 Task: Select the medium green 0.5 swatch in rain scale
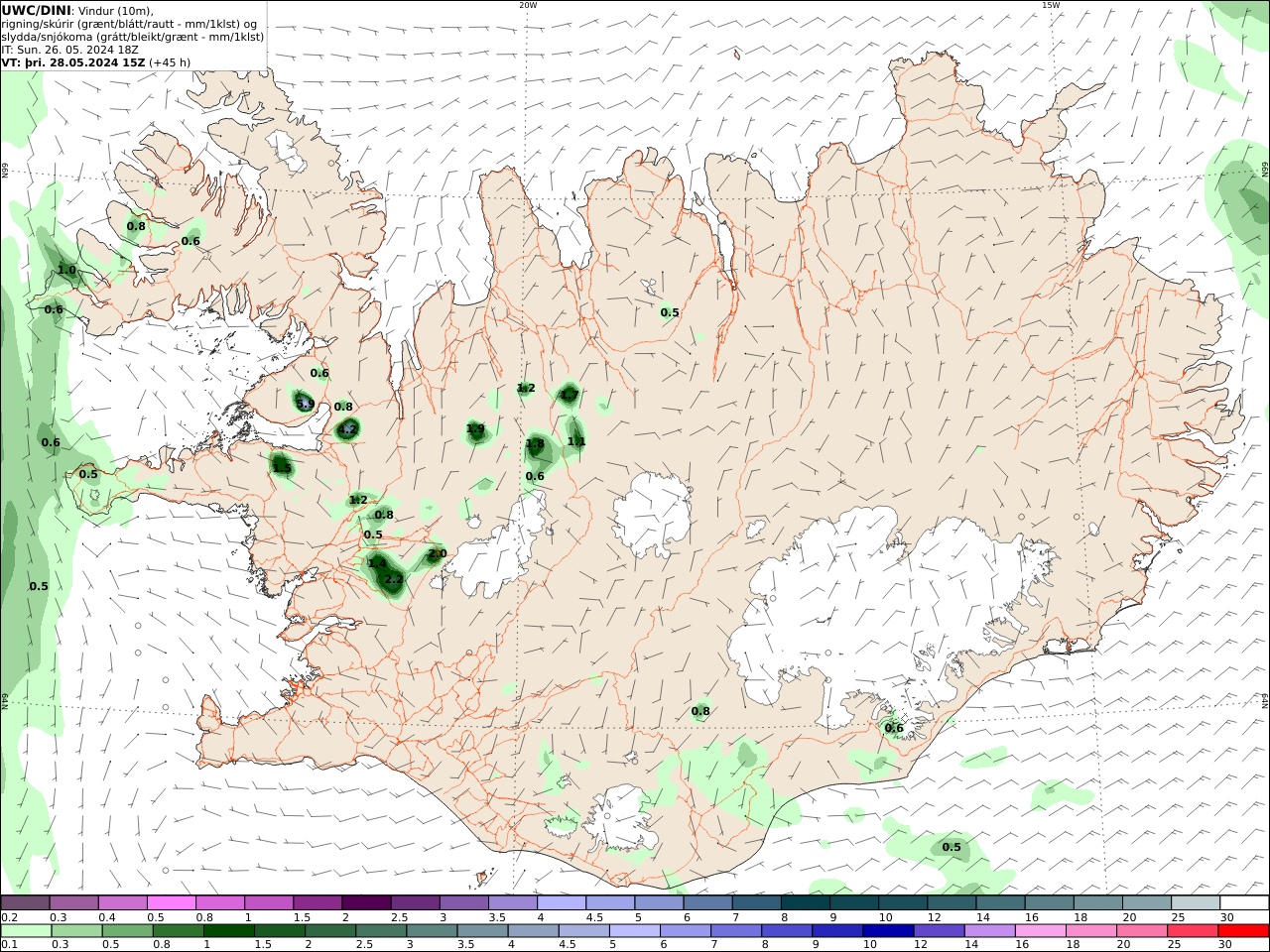click(126, 930)
